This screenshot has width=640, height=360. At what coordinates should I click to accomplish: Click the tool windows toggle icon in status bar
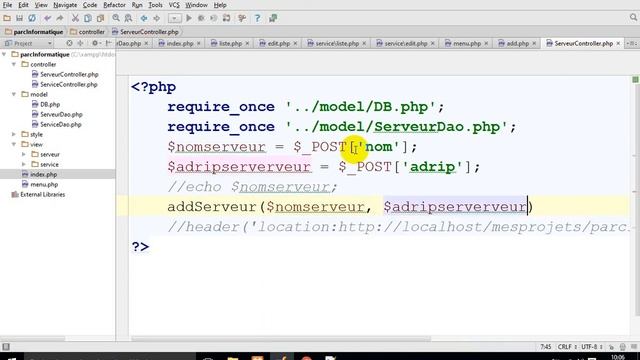[x=6, y=347]
